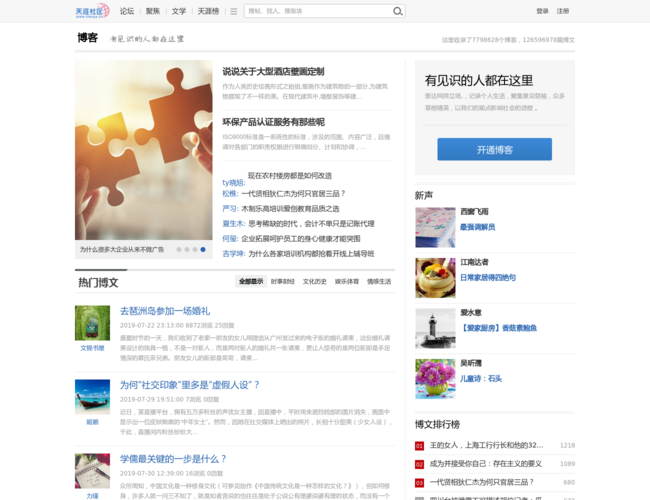This screenshot has height=500, width=650.
Task: Select the 全部显示 filter tab
Action: click(251, 282)
